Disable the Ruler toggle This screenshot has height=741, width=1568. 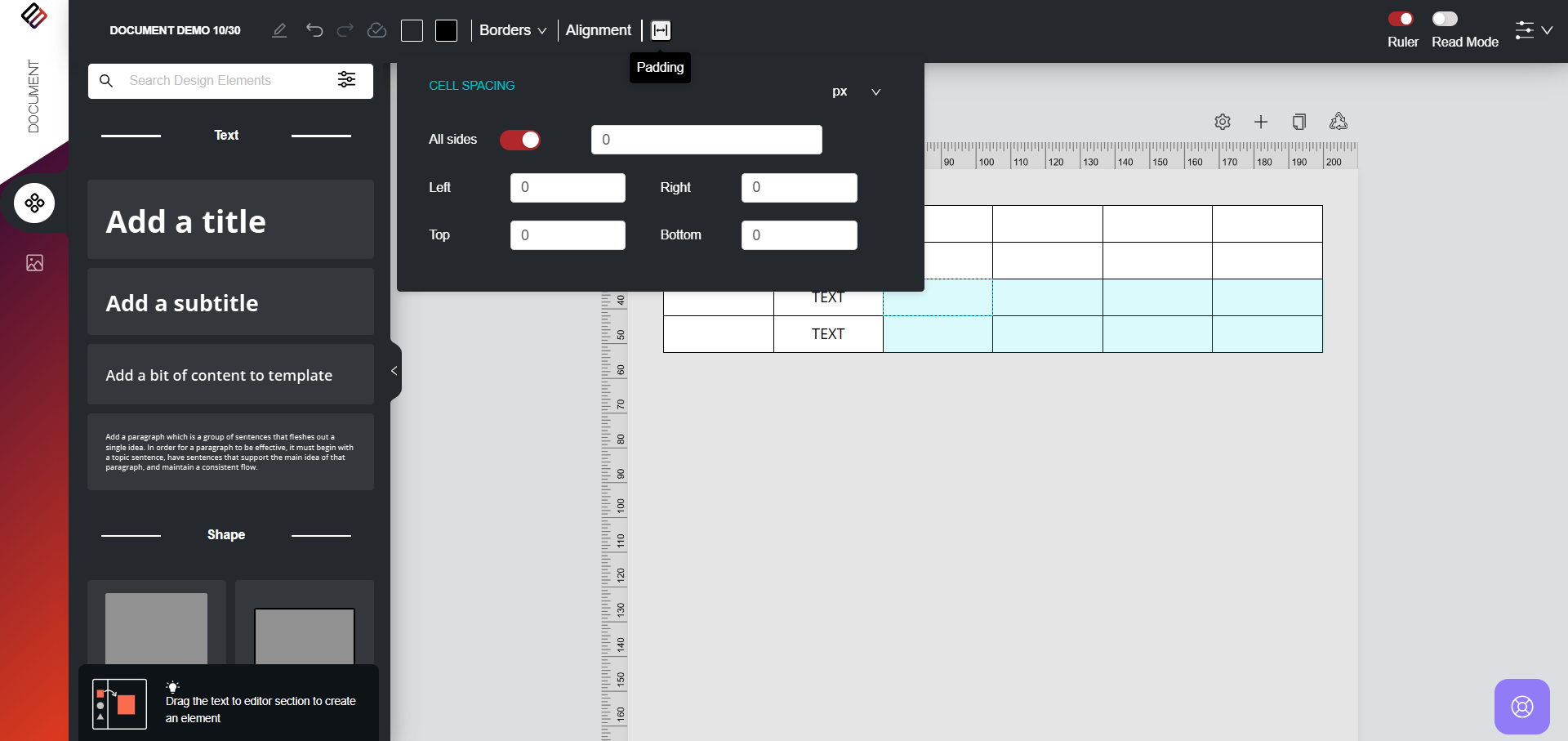point(1401,19)
